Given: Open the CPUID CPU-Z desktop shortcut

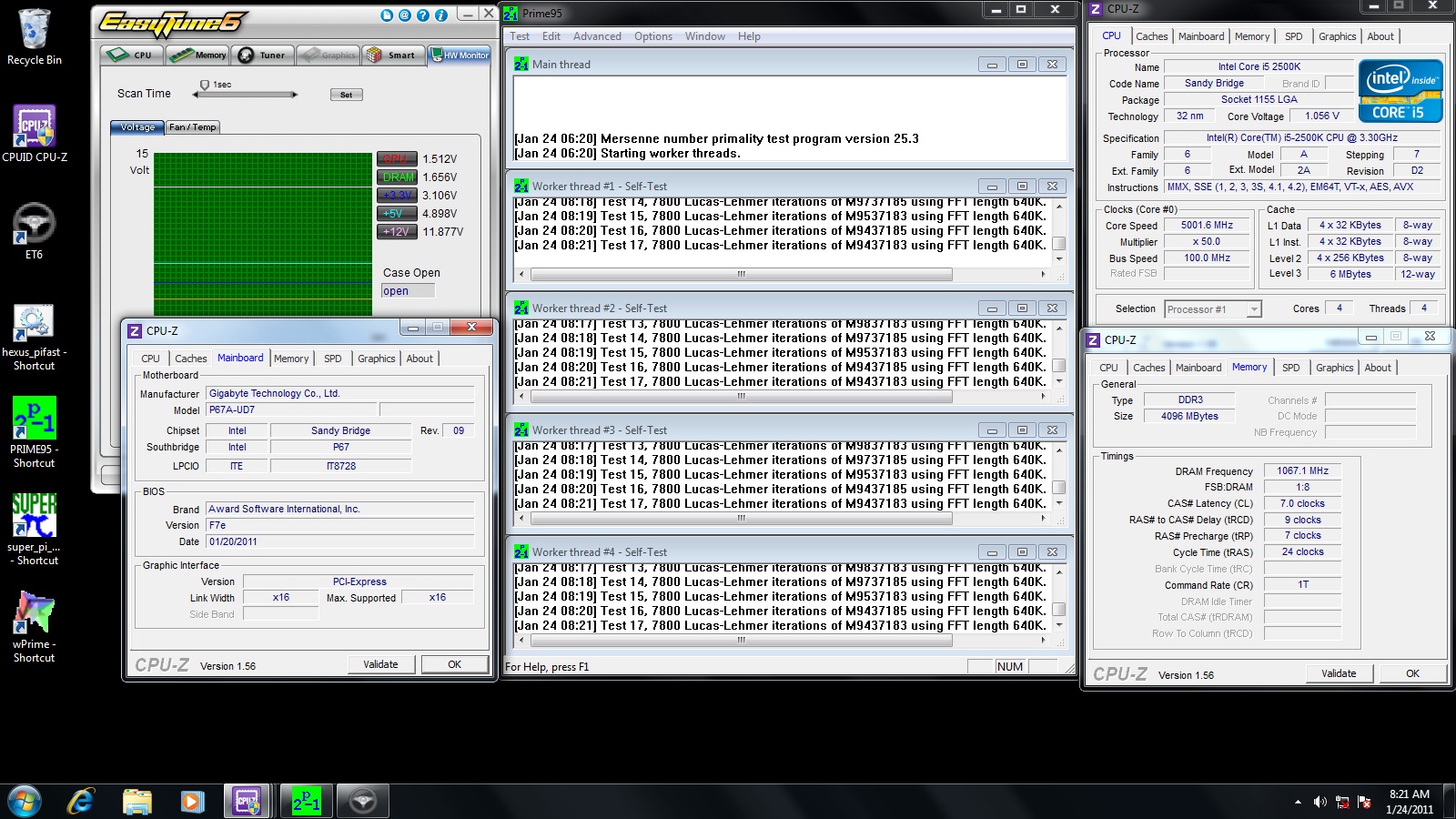Looking at the screenshot, I should (35, 133).
